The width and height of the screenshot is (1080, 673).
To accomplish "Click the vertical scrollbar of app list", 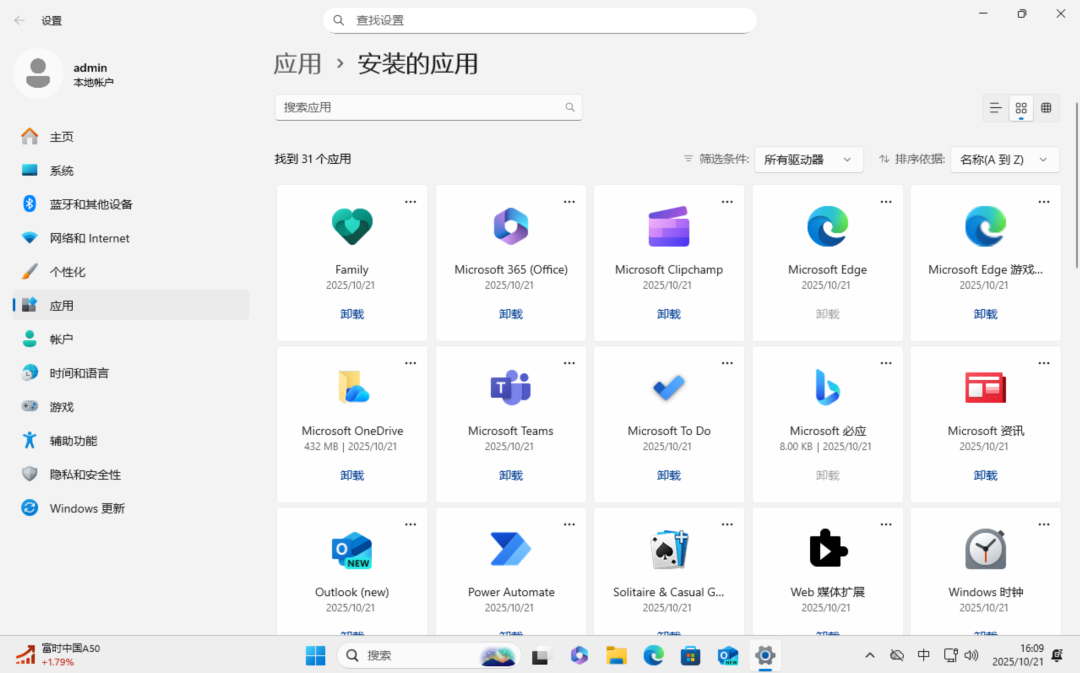I will pos(1076,185).
